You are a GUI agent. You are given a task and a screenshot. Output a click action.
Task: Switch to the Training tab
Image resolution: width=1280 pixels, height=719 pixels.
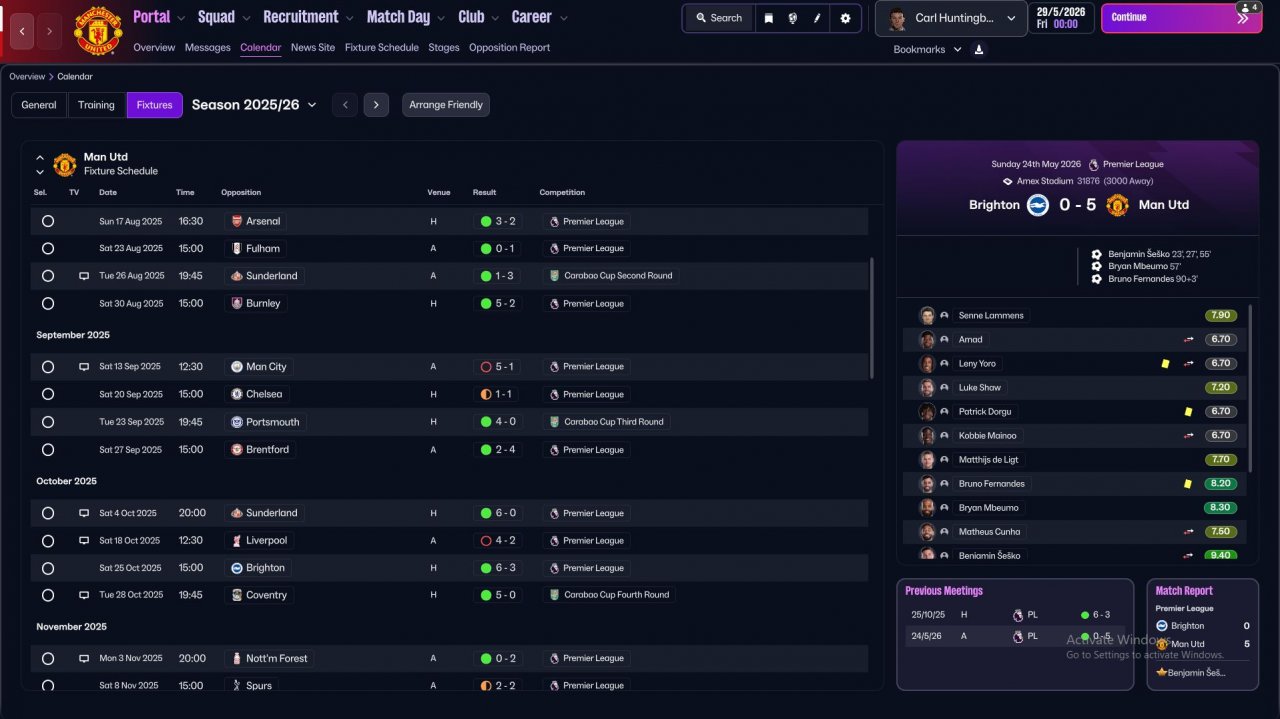pyautogui.click(x=96, y=105)
